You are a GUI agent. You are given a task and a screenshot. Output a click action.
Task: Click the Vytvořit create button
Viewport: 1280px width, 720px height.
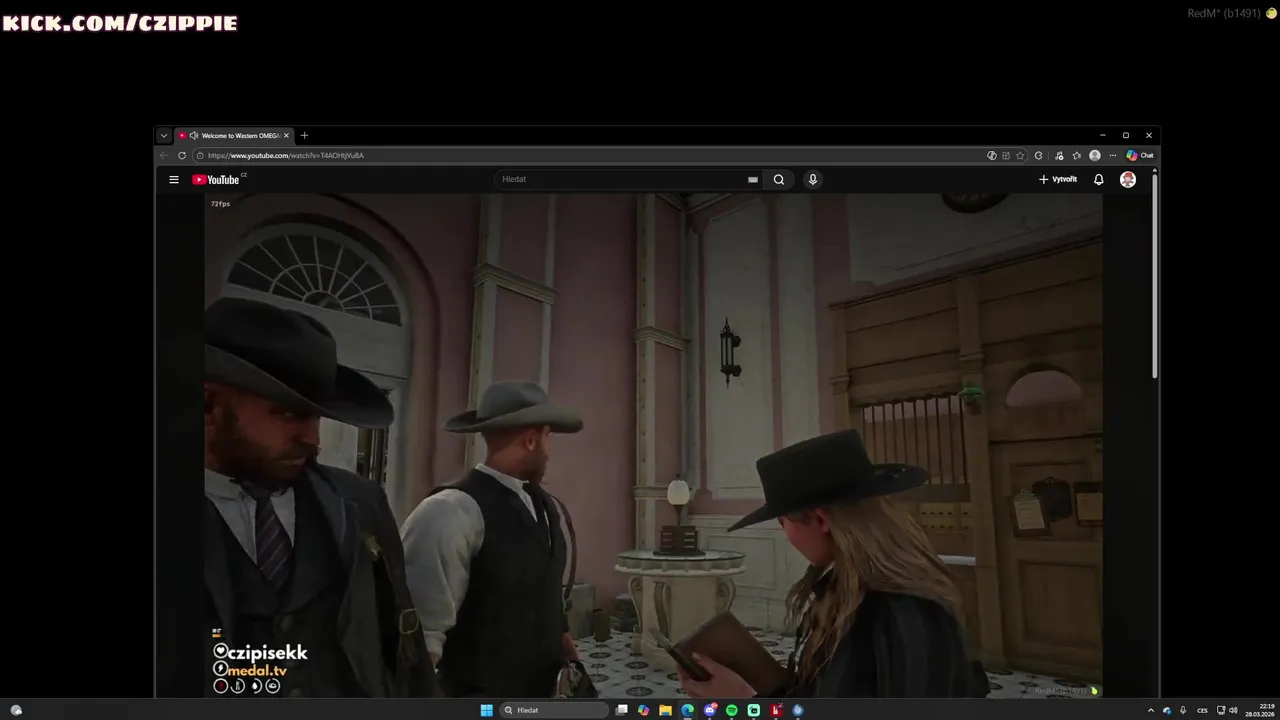(1058, 180)
